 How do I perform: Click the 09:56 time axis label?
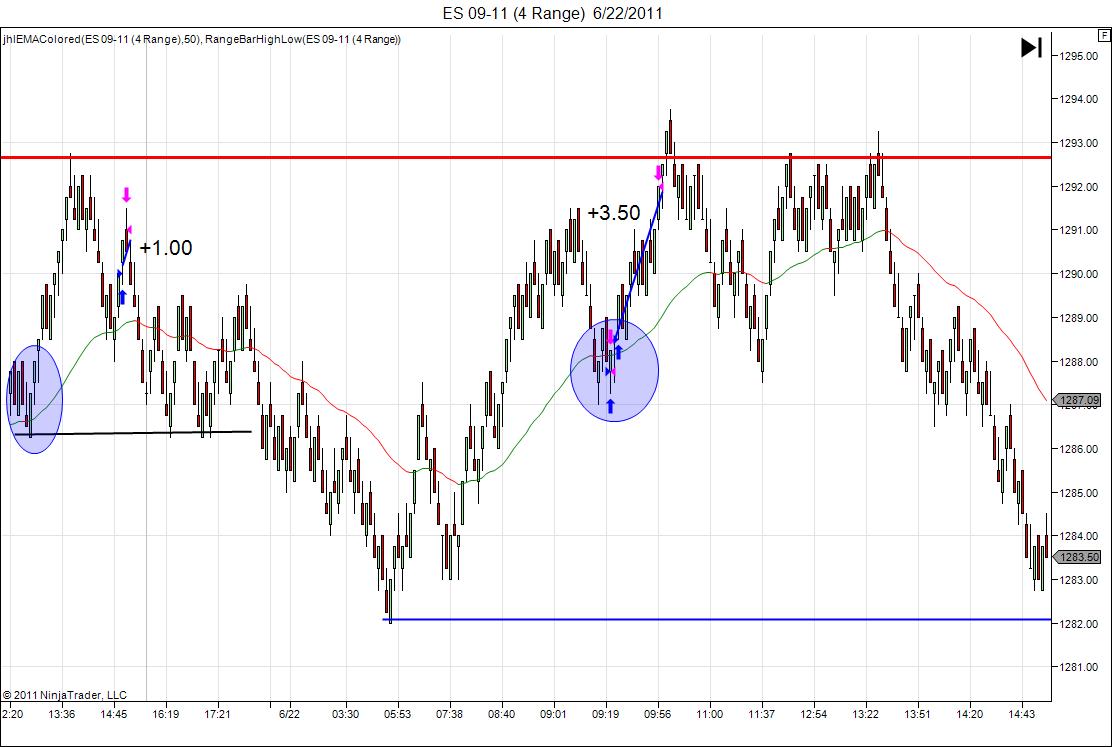point(657,714)
